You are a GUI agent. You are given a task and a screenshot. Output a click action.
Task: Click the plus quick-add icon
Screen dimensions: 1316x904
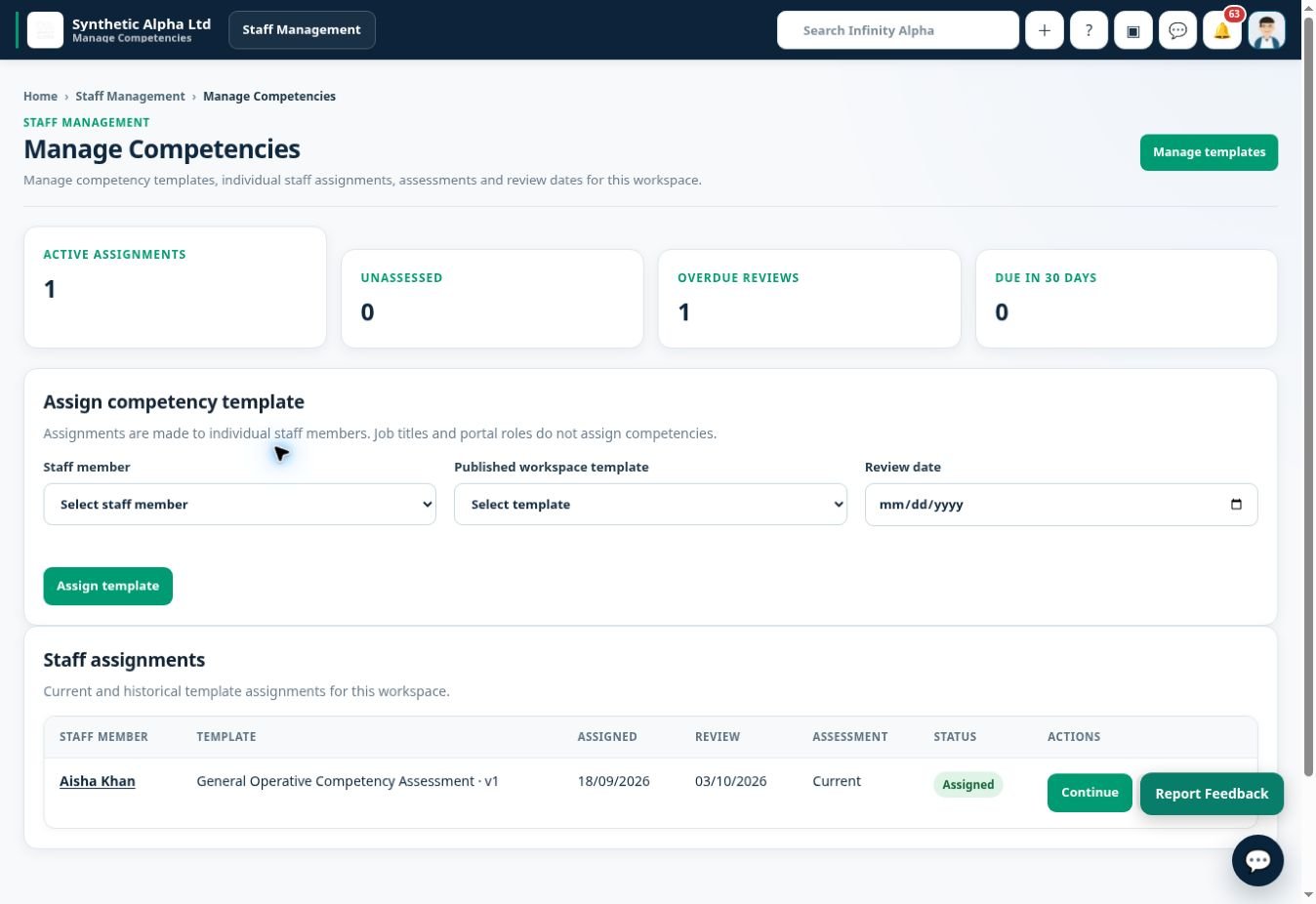coord(1044,30)
